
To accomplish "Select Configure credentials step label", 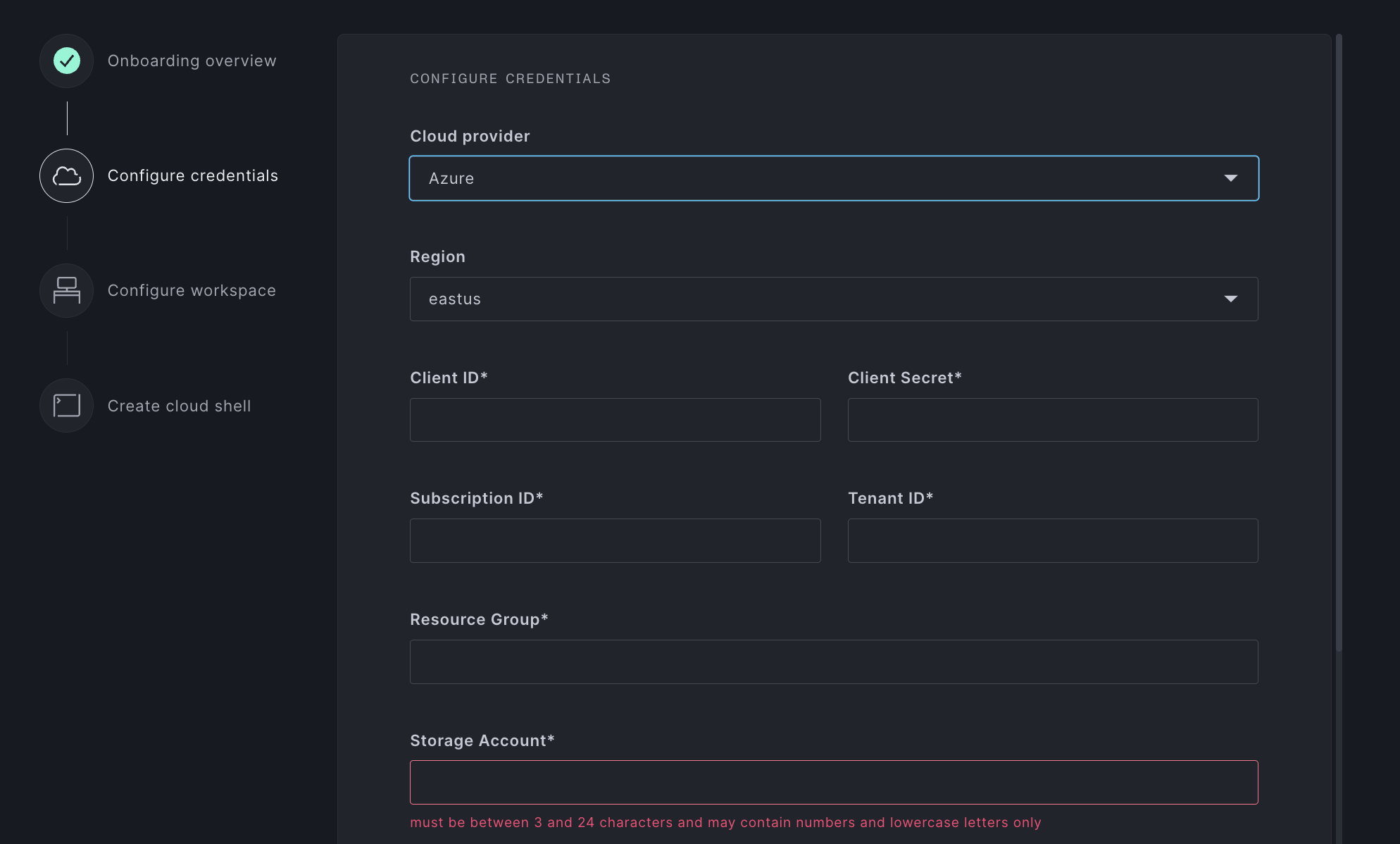I will pos(192,175).
